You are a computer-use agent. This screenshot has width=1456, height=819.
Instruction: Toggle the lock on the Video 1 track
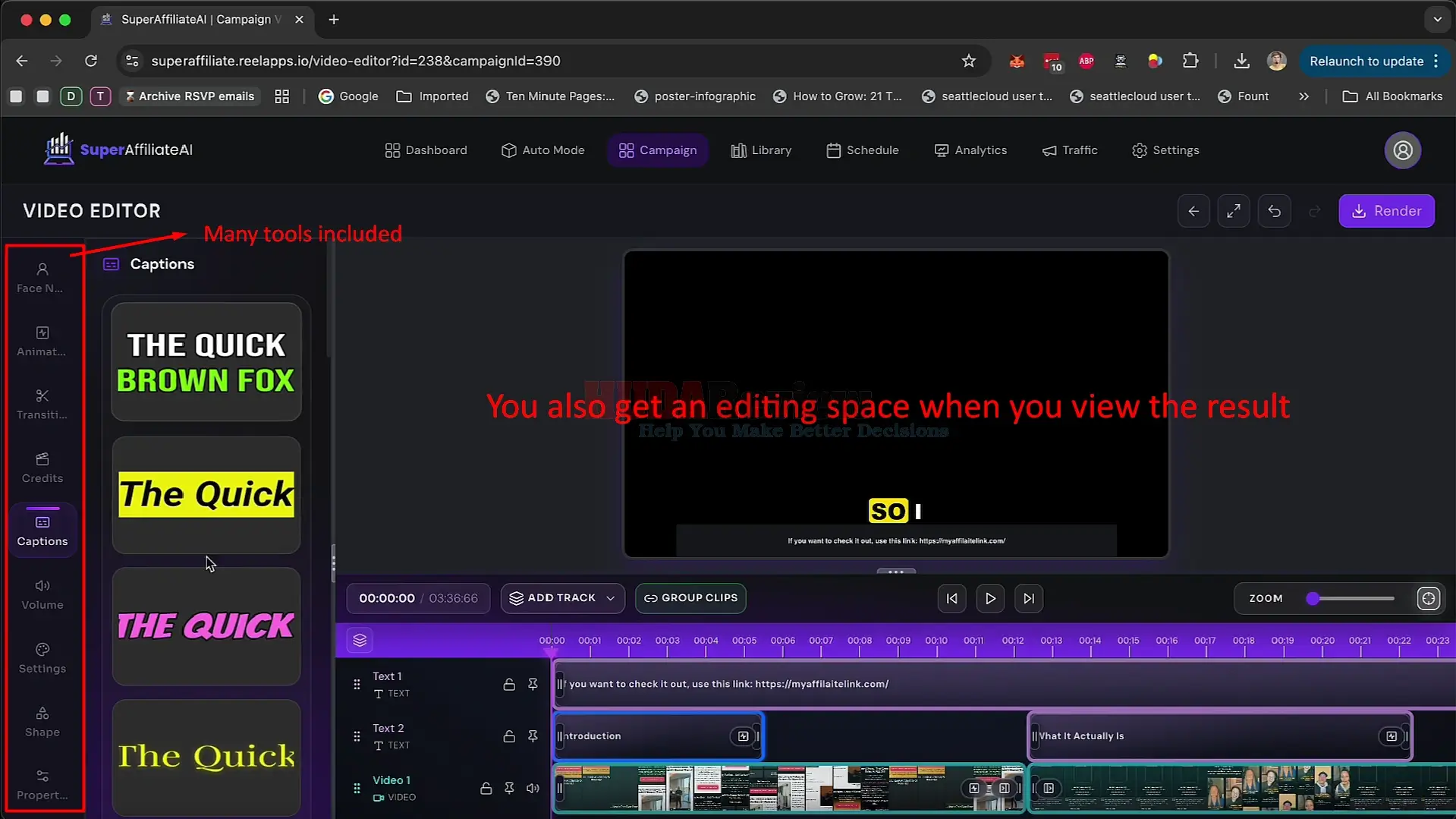(x=486, y=788)
